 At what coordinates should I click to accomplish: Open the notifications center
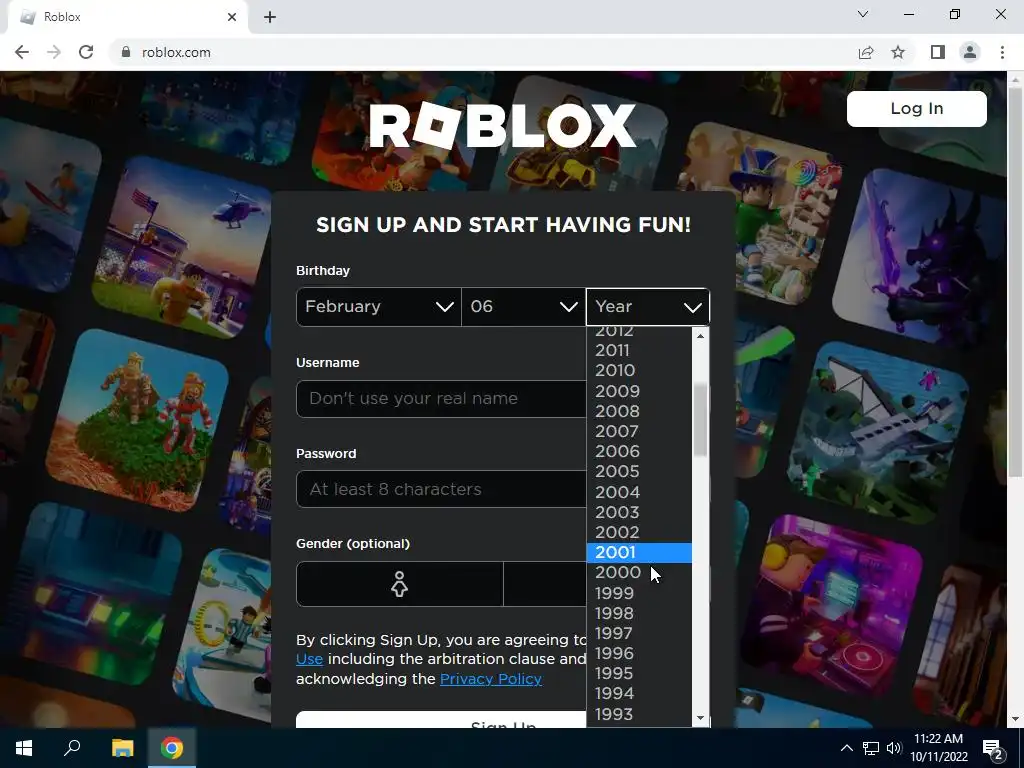click(993, 748)
